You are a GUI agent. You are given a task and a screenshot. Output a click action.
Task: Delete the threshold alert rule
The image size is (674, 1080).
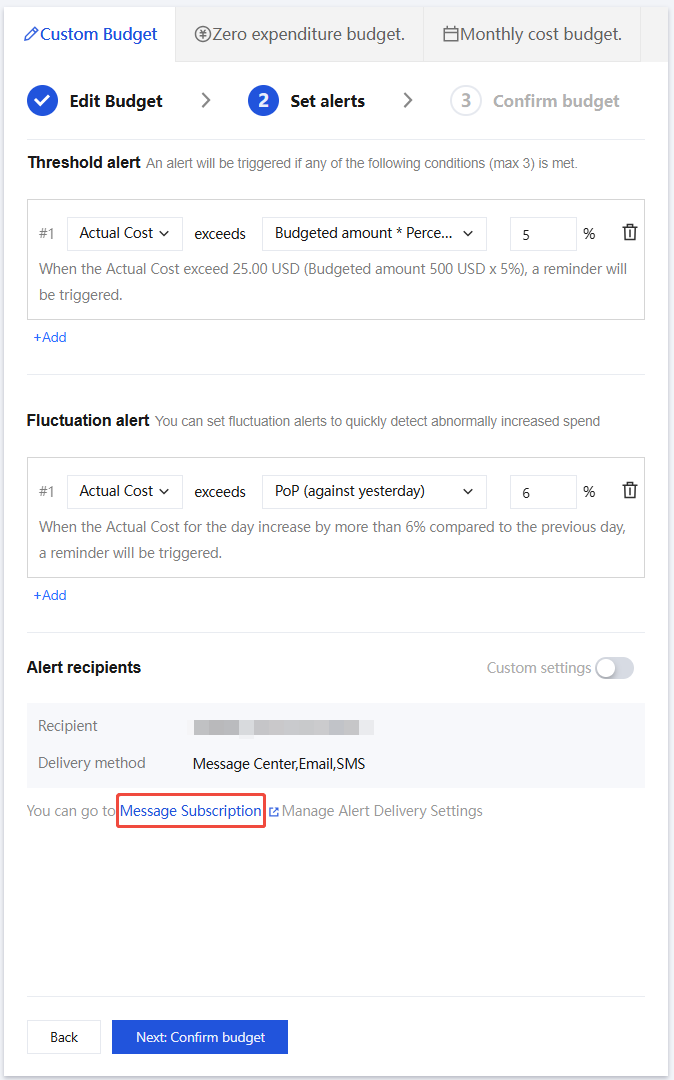pyautogui.click(x=629, y=233)
